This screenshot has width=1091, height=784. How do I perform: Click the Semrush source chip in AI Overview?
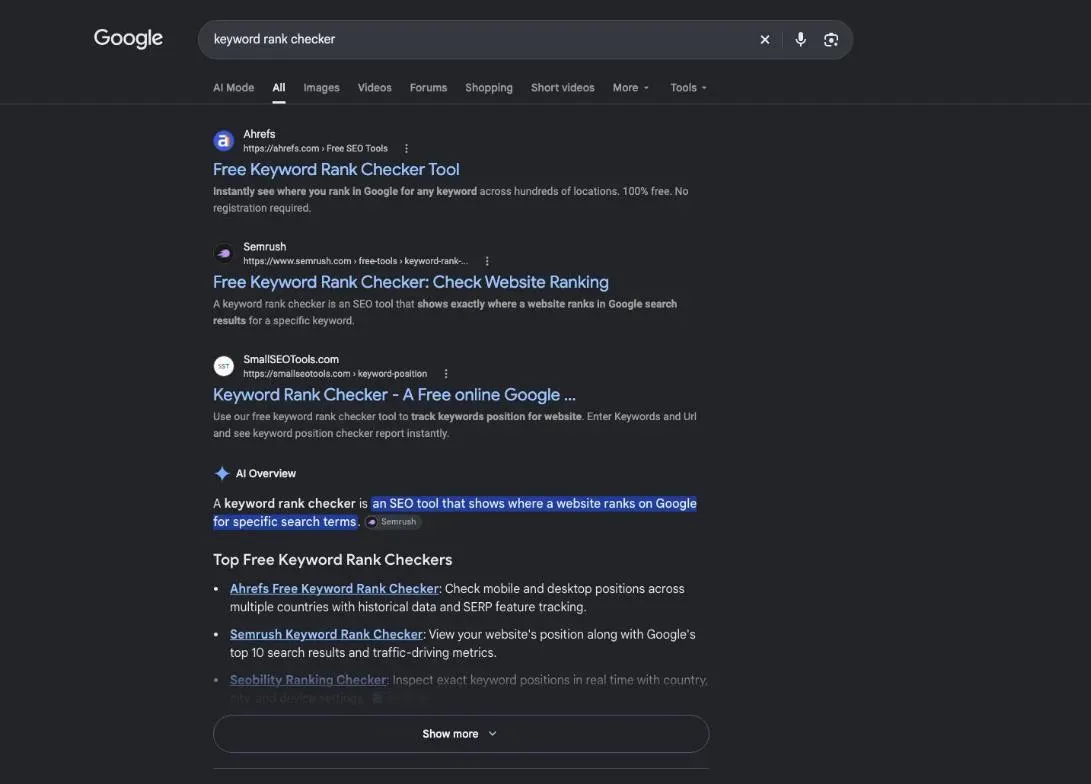click(x=393, y=522)
